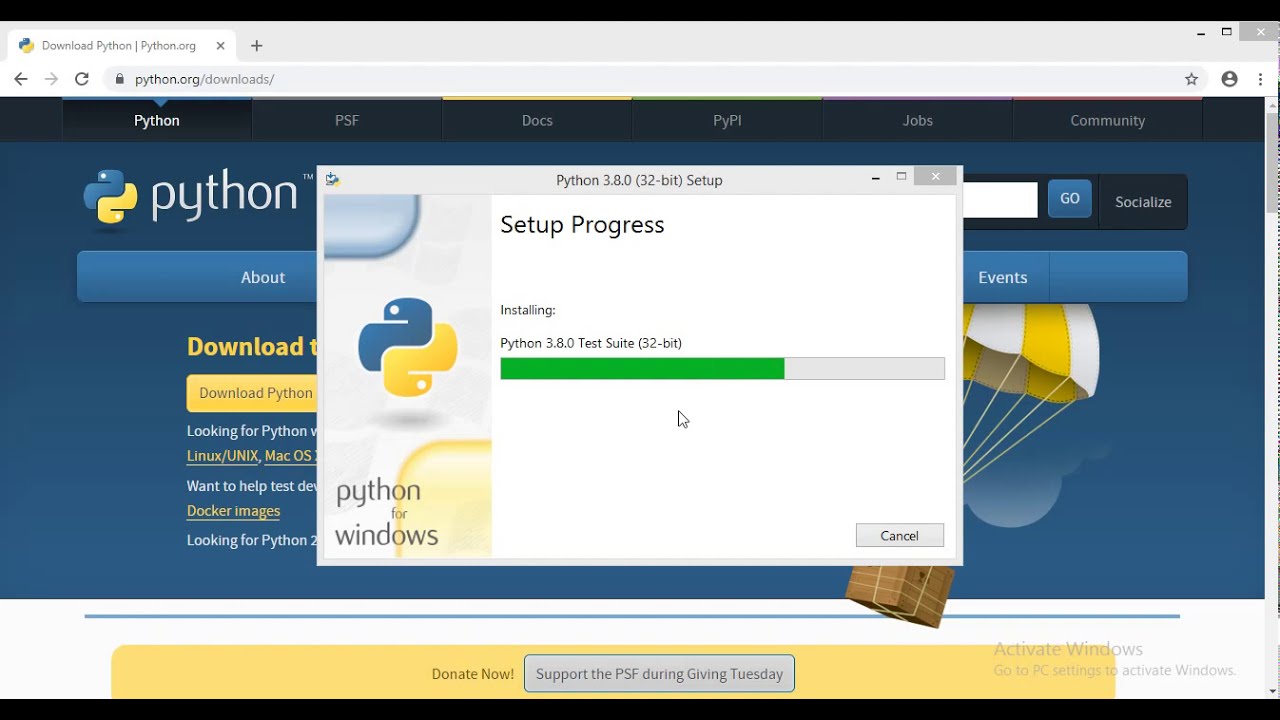
Task: Follow the Mac OS link
Action: [291, 456]
